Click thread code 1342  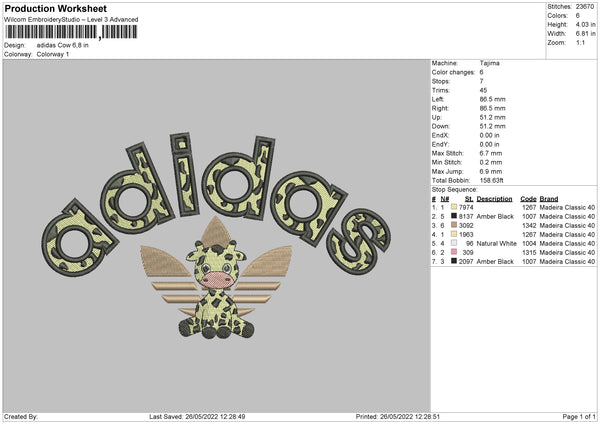click(x=529, y=225)
